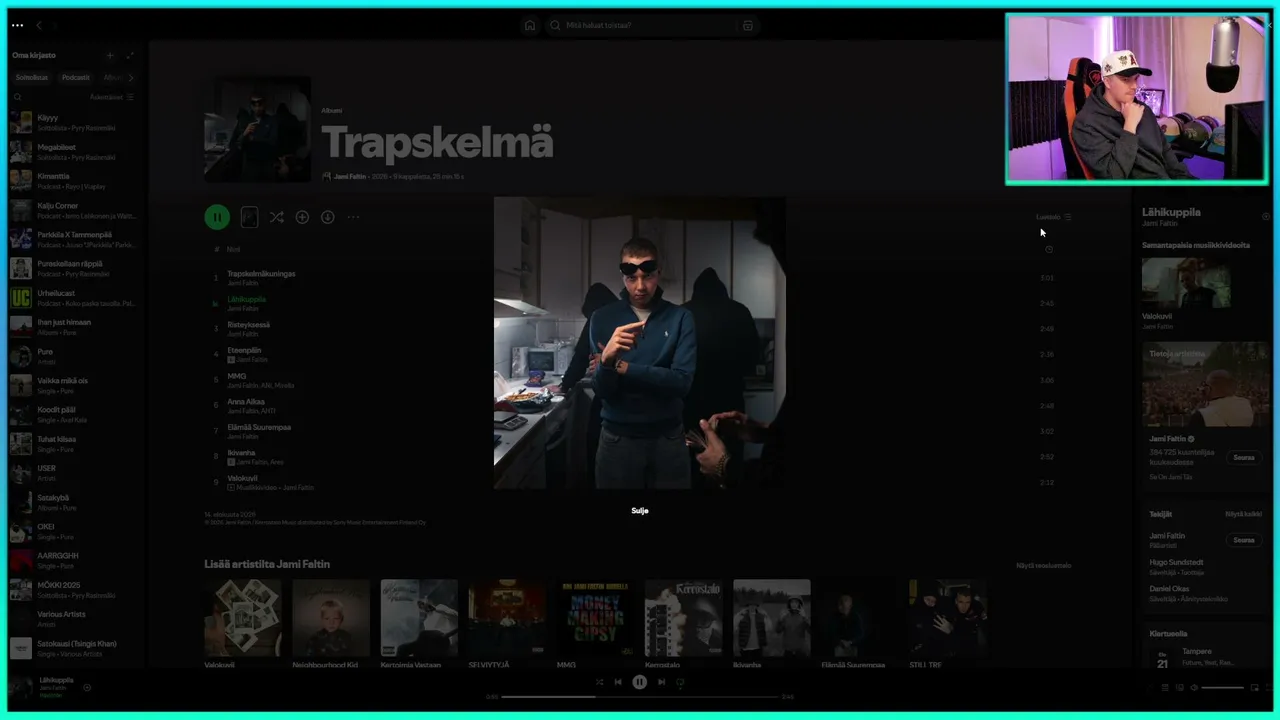The height and width of the screenshot is (720, 1280).
Task: Open the Neighbourhood Kid album card
Action: pos(331,624)
